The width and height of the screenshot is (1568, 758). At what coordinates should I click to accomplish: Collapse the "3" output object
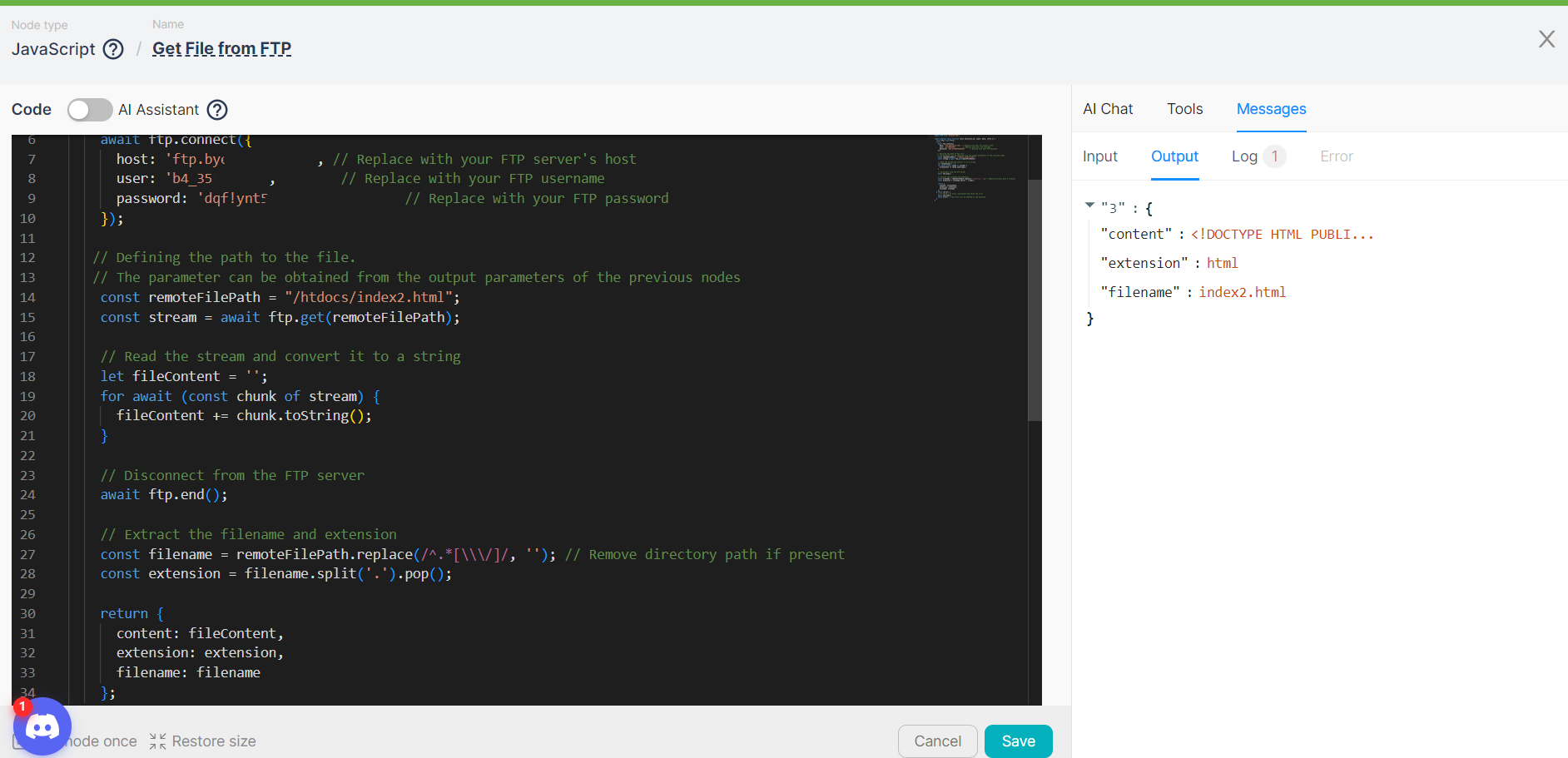coord(1089,206)
